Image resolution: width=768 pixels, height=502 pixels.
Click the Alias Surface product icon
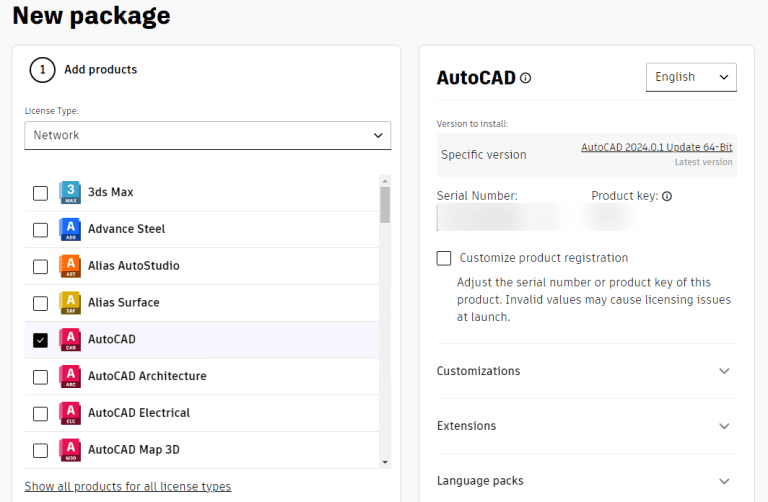(x=70, y=303)
